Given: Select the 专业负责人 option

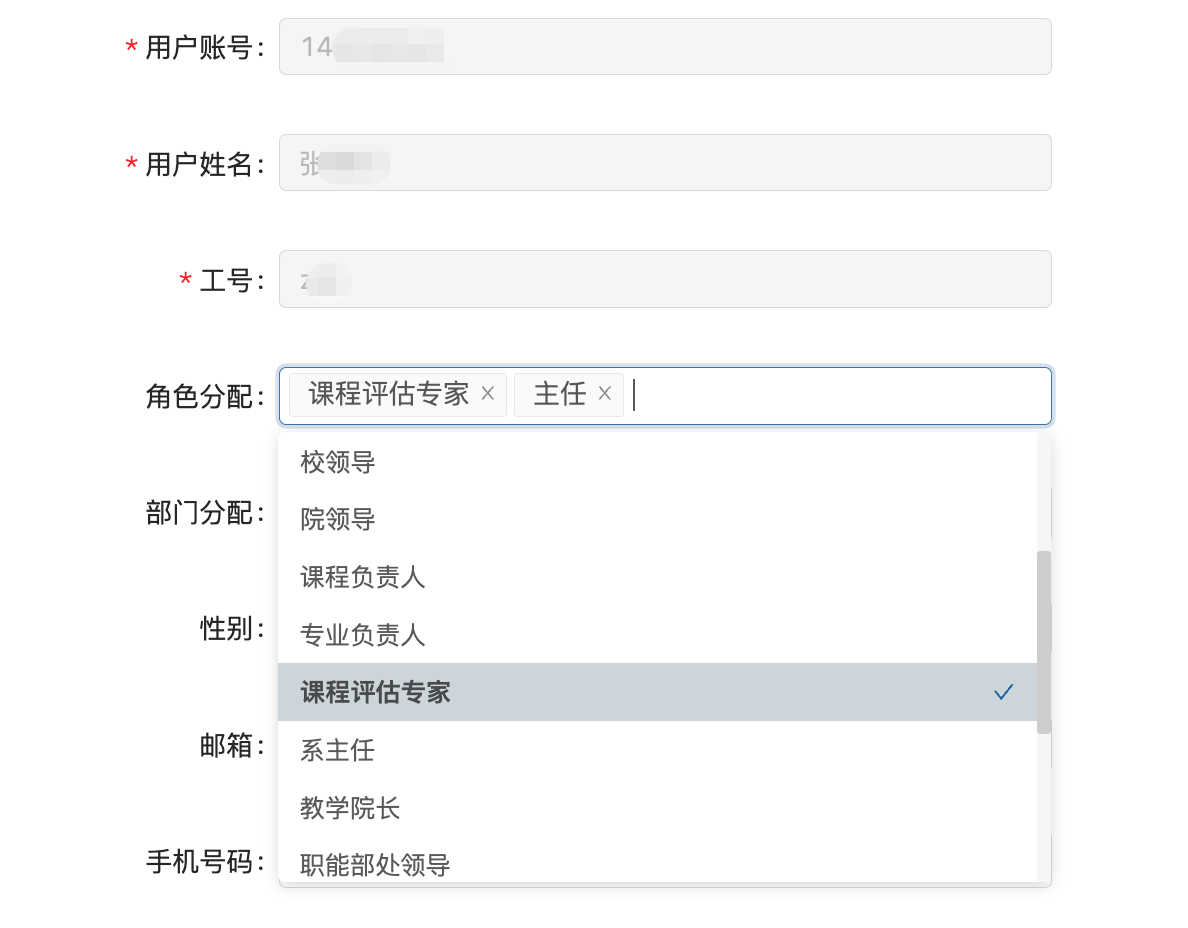Looking at the screenshot, I should coord(363,634).
